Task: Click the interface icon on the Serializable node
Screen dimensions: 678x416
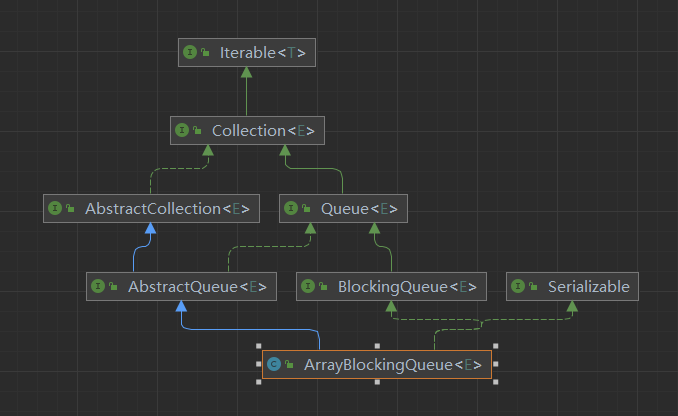Action: tap(518, 286)
